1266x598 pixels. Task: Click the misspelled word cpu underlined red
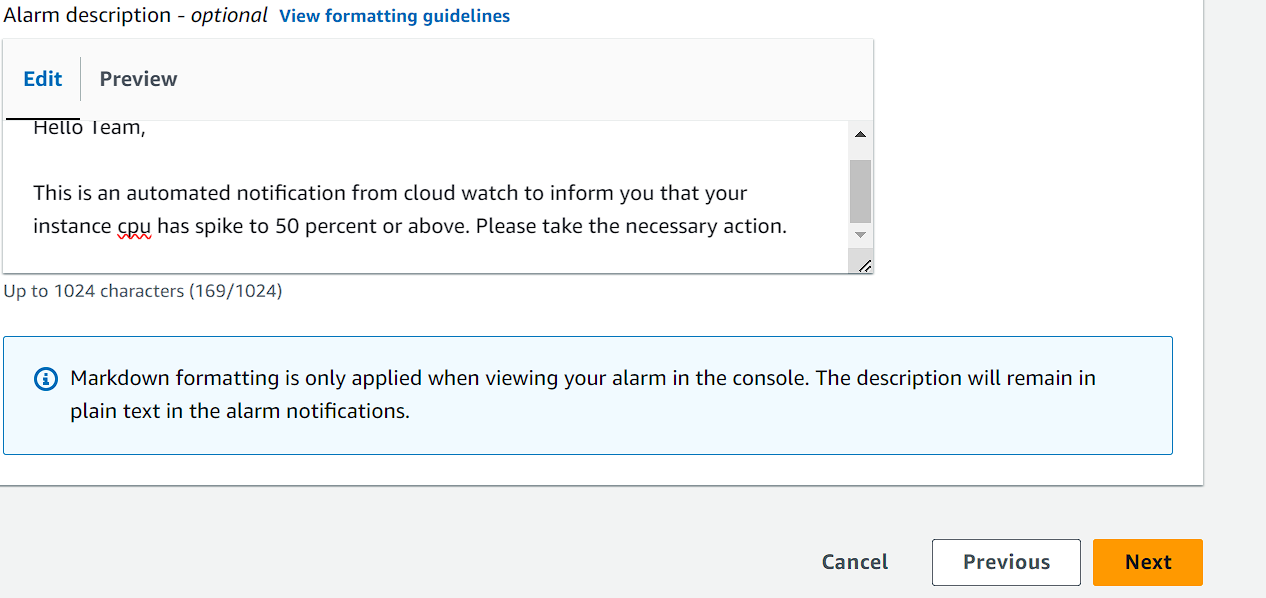pos(134,227)
